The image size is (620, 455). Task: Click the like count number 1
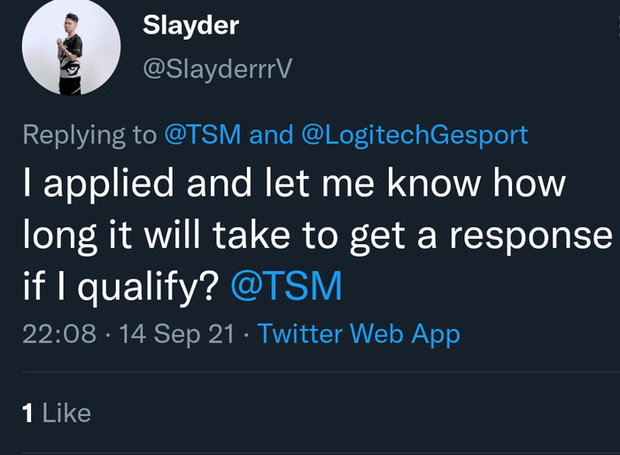click(x=29, y=412)
